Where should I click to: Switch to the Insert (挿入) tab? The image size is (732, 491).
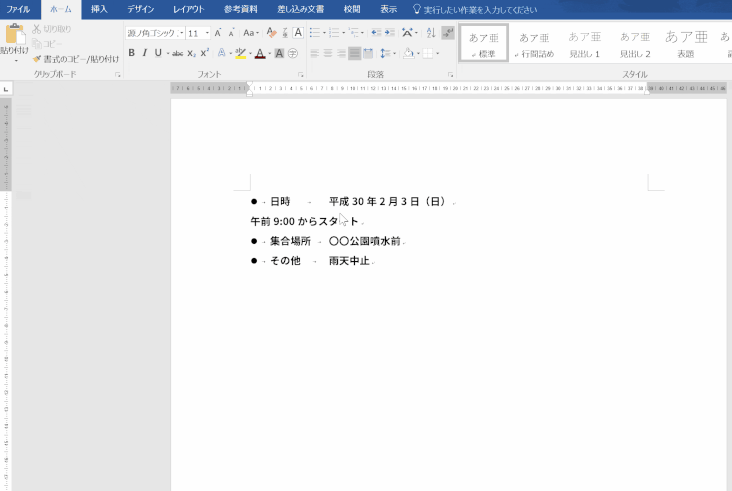pyautogui.click(x=99, y=9)
